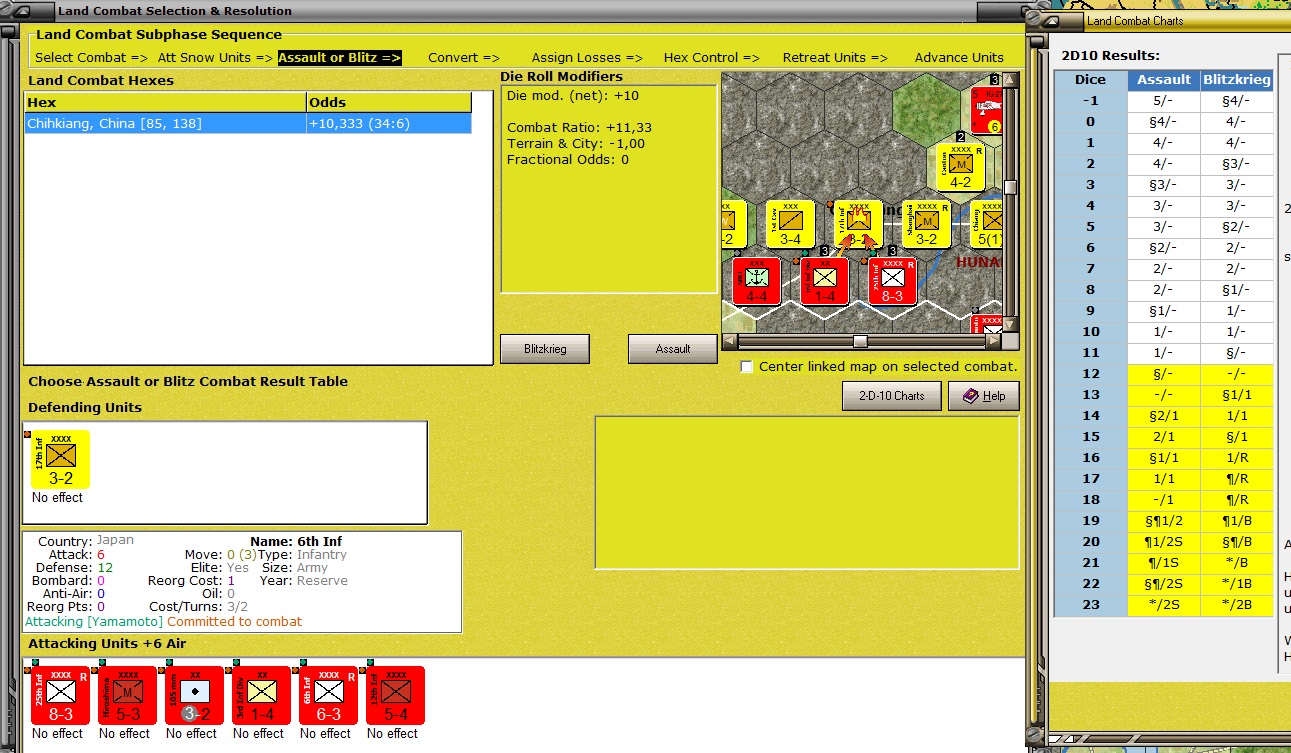Click the 'Terrain & City: -1,00' modifier line
The width and height of the screenshot is (1291, 753).
(x=576, y=144)
